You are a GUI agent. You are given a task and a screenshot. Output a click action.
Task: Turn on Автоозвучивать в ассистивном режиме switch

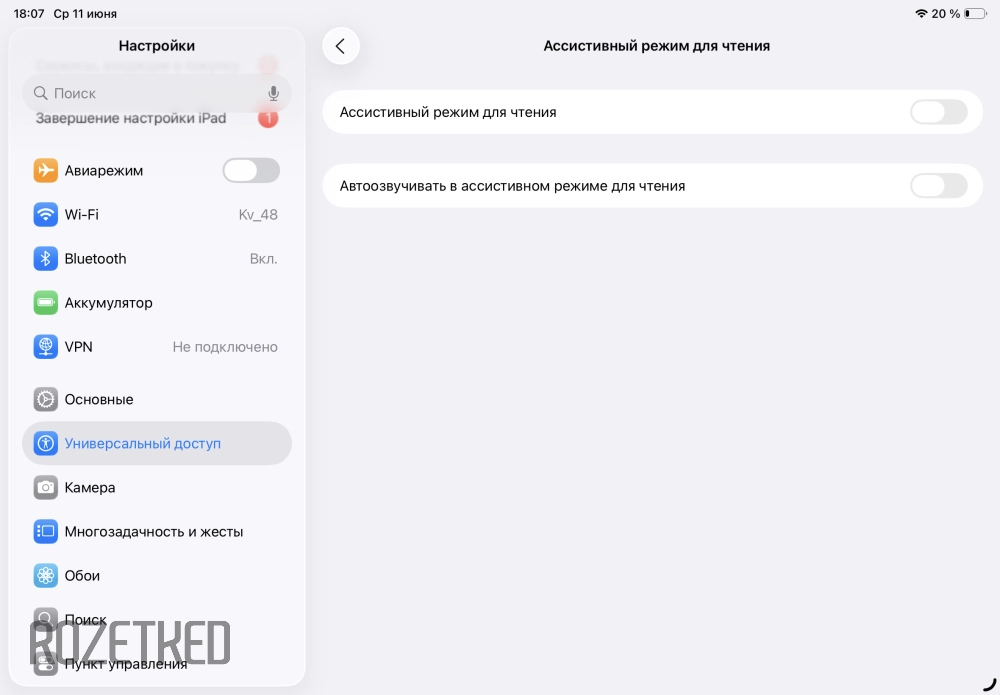pos(938,186)
